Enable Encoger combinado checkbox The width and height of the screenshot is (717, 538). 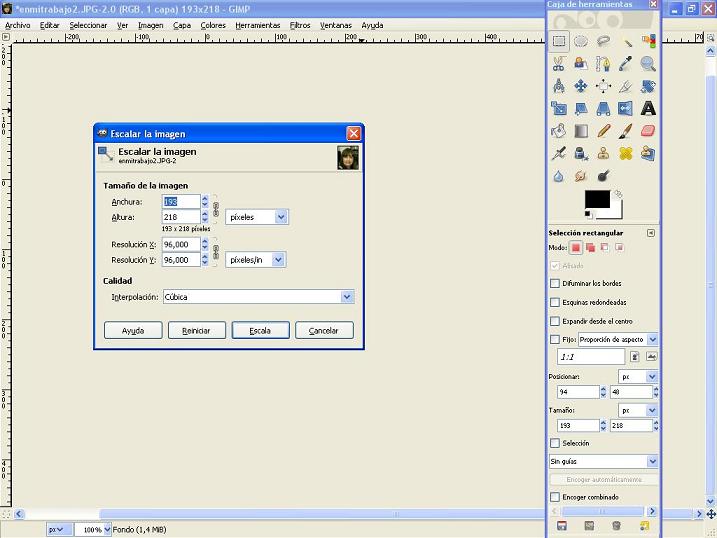point(555,497)
